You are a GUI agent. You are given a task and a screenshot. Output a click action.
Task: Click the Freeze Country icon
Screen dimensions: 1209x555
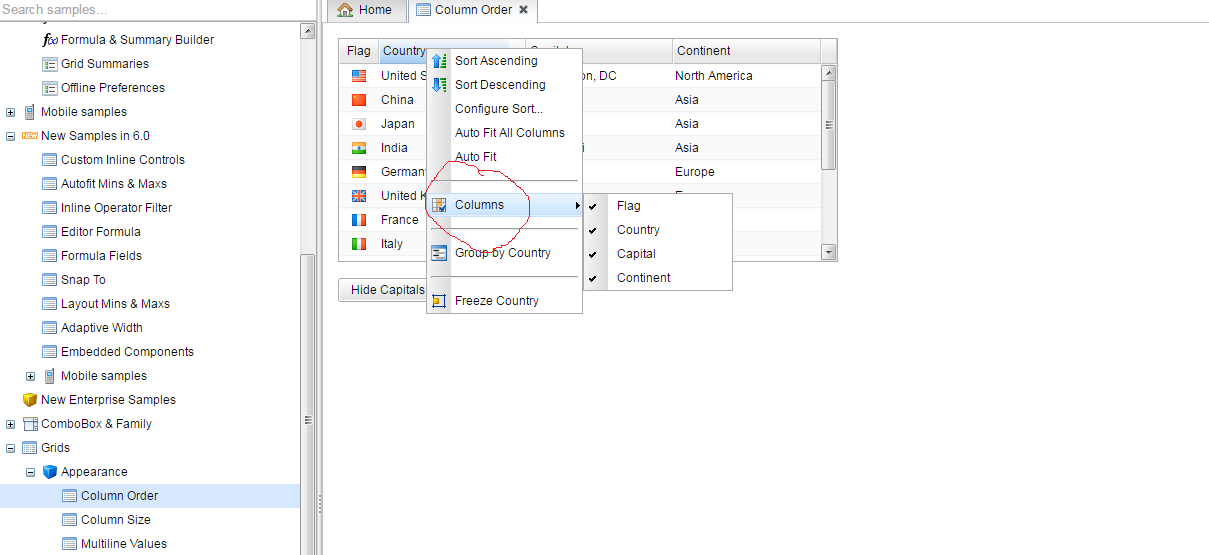[x=439, y=301]
